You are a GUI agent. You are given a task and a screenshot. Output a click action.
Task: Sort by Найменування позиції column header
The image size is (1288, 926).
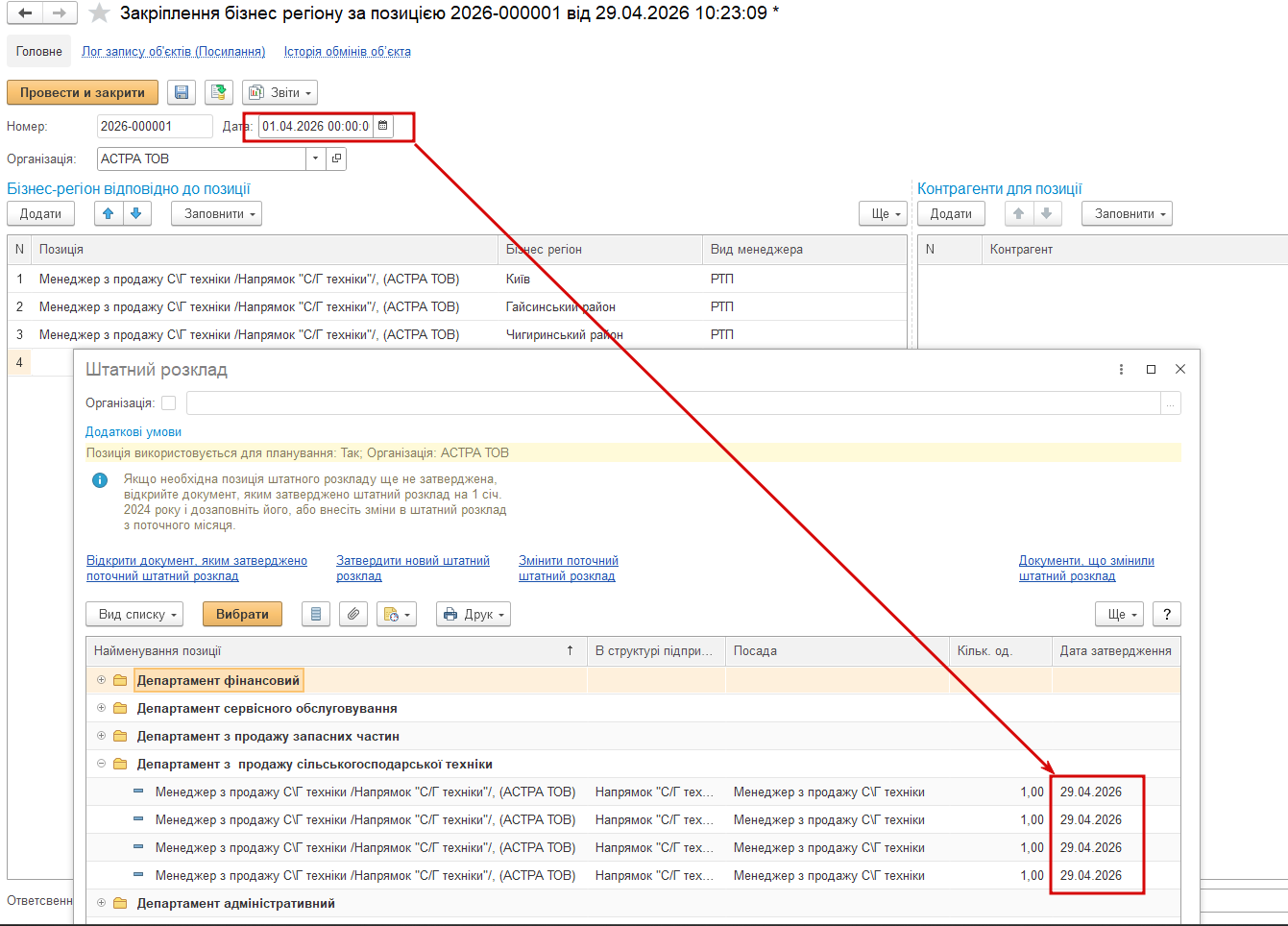pos(336,650)
